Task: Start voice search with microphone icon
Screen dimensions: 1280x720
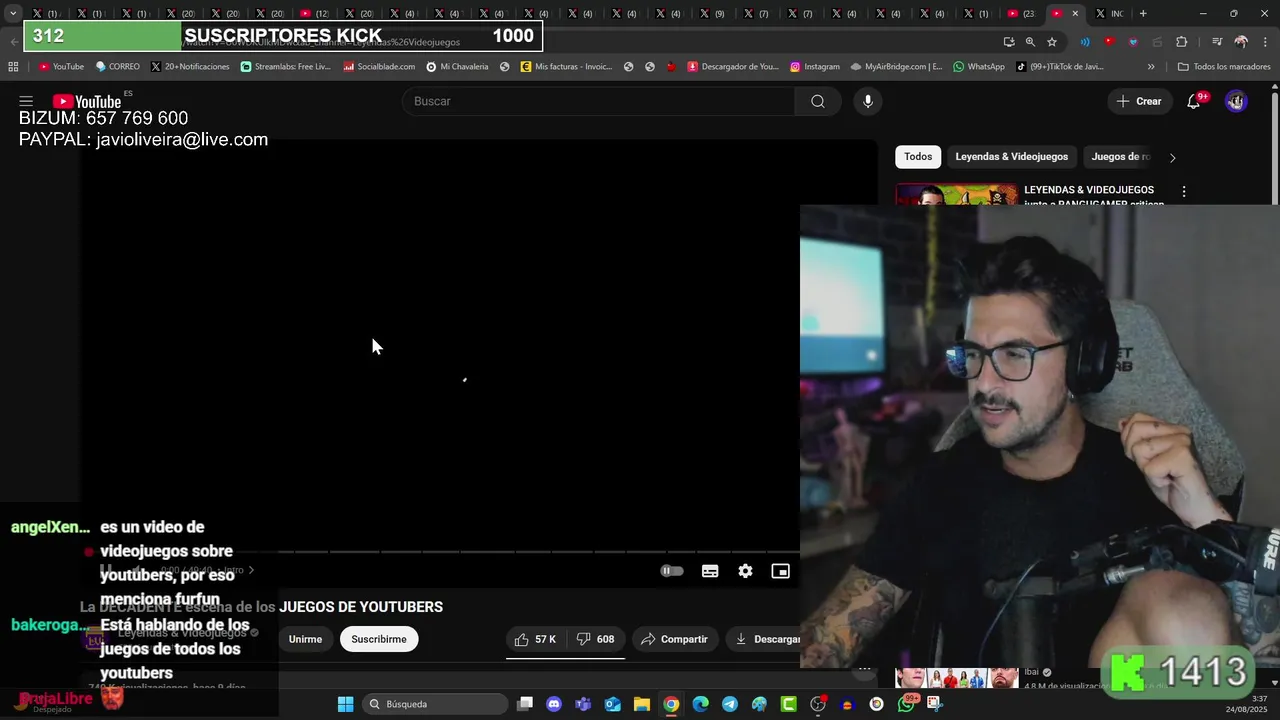Action: click(x=867, y=101)
